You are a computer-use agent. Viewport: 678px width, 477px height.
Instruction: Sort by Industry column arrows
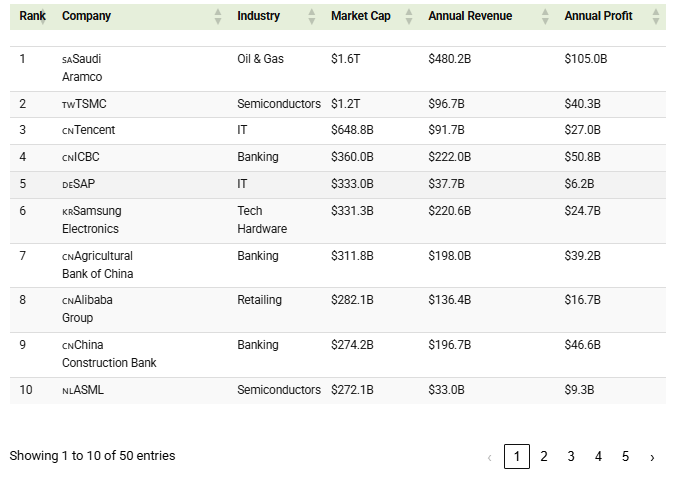coord(311,16)
